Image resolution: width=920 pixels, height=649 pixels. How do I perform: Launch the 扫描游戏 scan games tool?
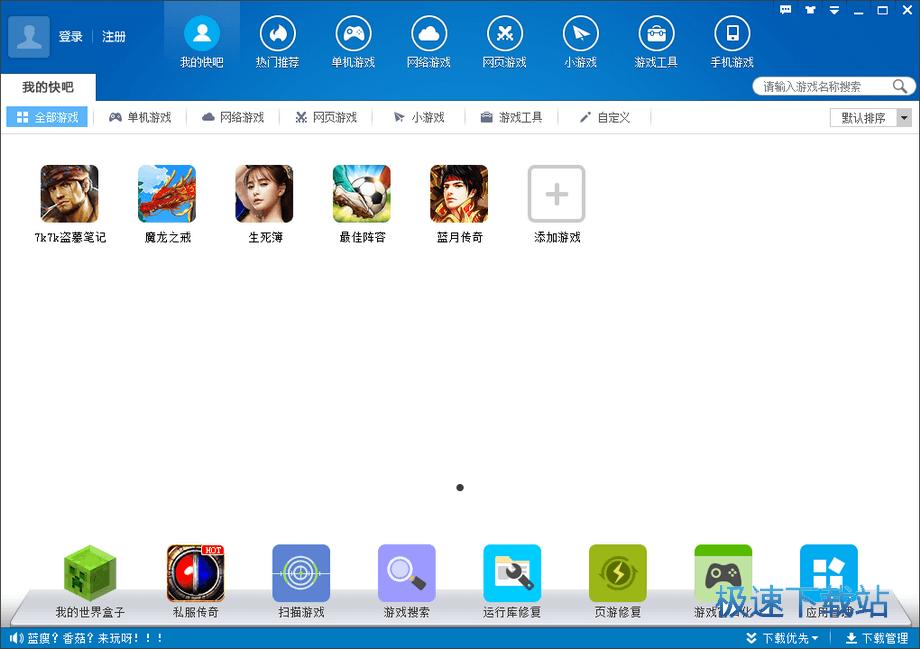(301, 574)
